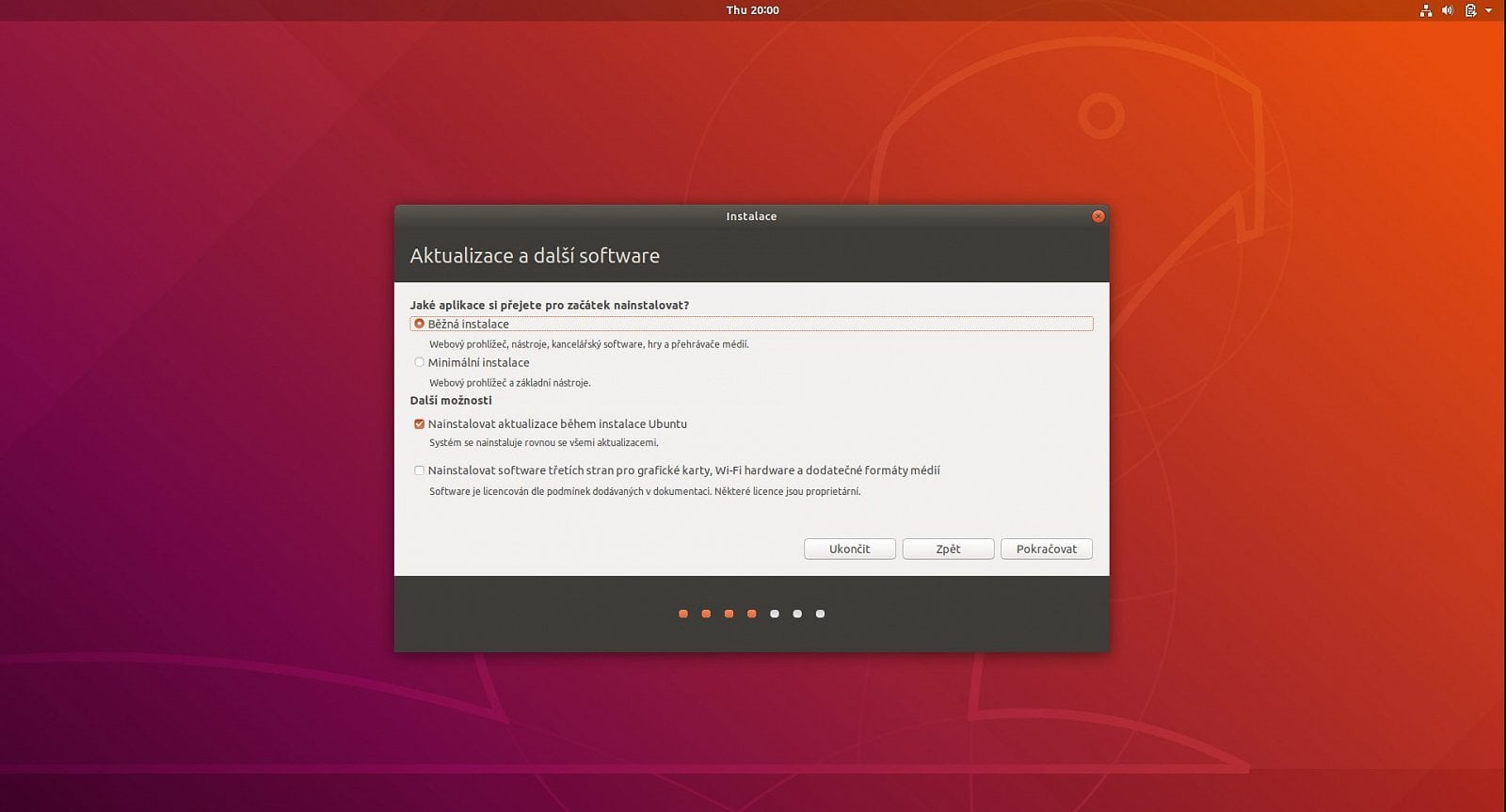This screenshot has height=812, width=1506.
Task: Uncheck Nainstalovat aktualizace během instalace Ubuntu
Action: pos(420,424)
